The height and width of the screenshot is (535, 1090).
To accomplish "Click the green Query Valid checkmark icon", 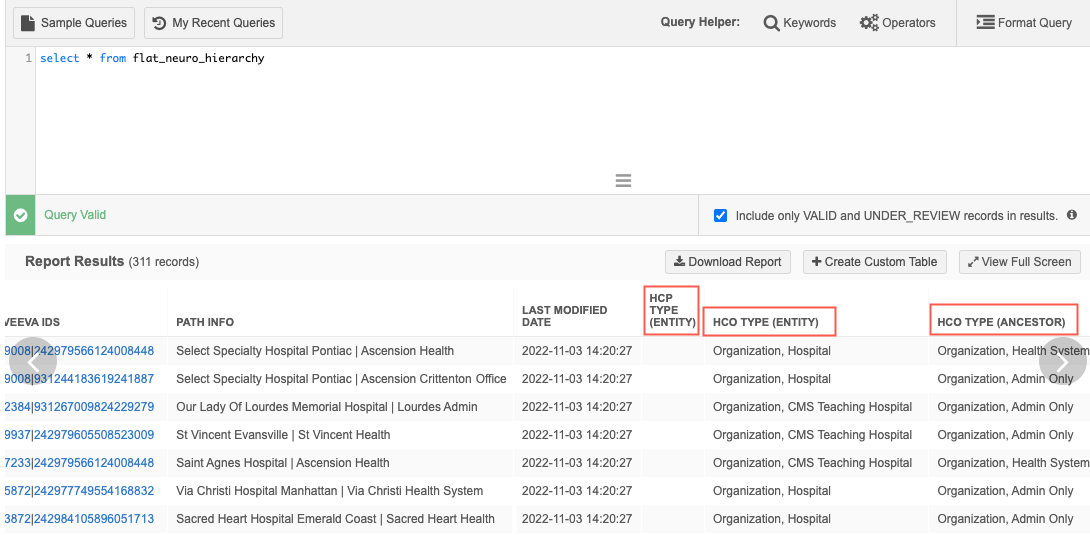I will (x=20, y=215).
